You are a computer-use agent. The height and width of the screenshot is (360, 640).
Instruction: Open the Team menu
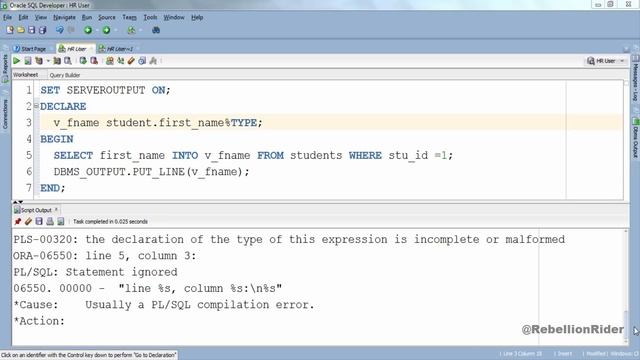(x=129, y=17)
